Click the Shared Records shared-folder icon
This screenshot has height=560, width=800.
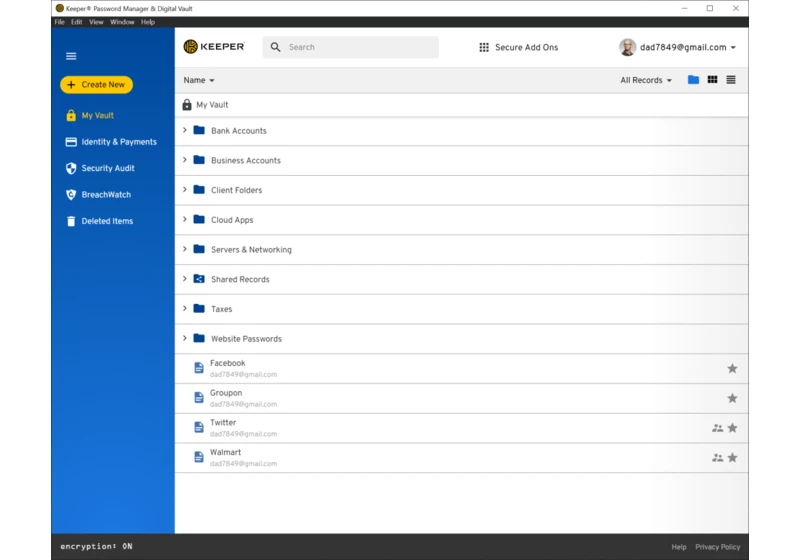point(199,278)
